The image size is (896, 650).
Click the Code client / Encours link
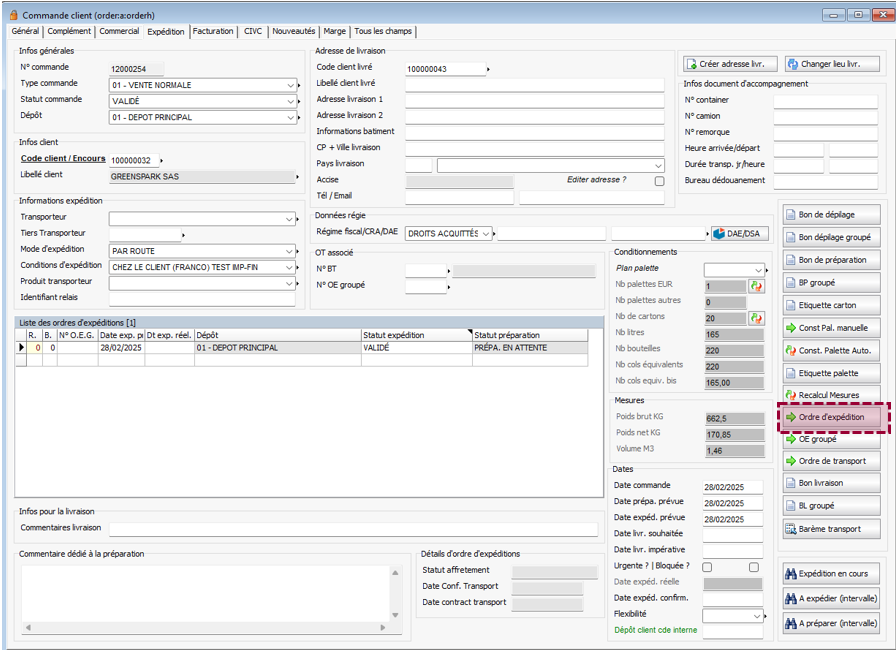63,160
